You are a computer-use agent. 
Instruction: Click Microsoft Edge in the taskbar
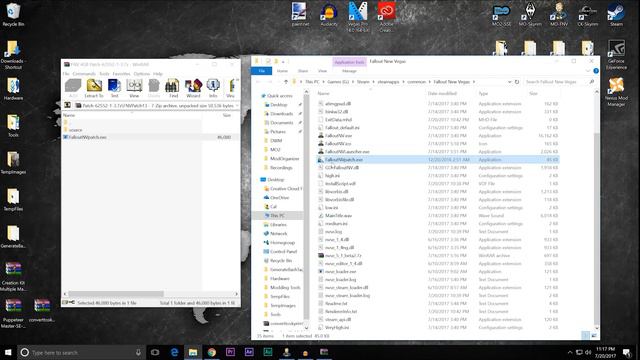(x=174, y=352)
